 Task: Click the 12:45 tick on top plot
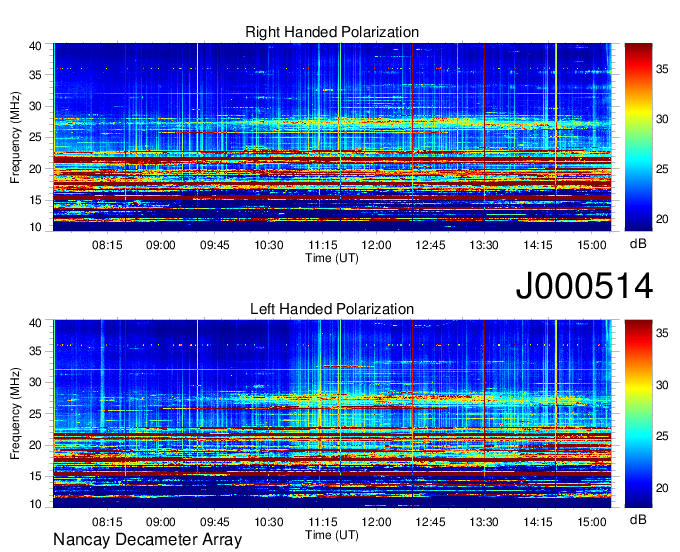click(430, 245)
